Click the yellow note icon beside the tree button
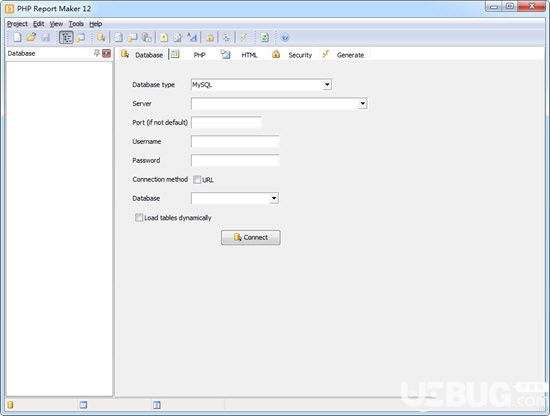This screenshot has height=416, width=550. tap(81, 37)
